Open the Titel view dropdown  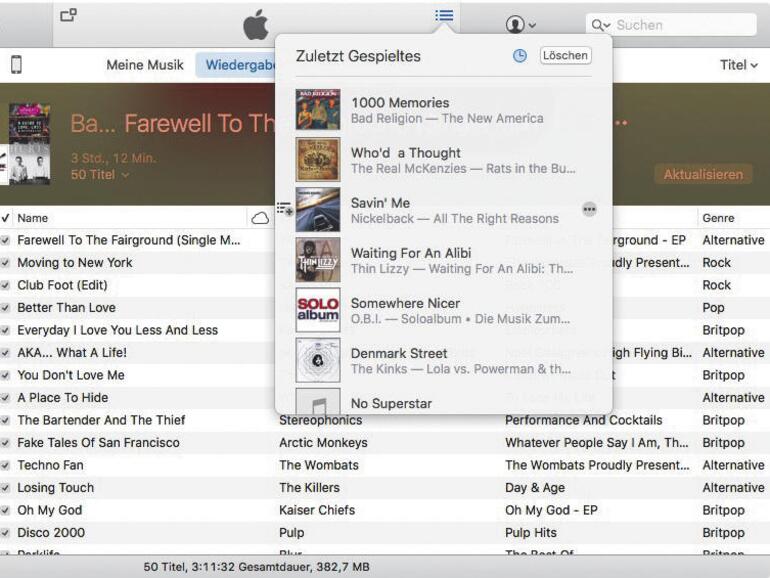(739, 65)
